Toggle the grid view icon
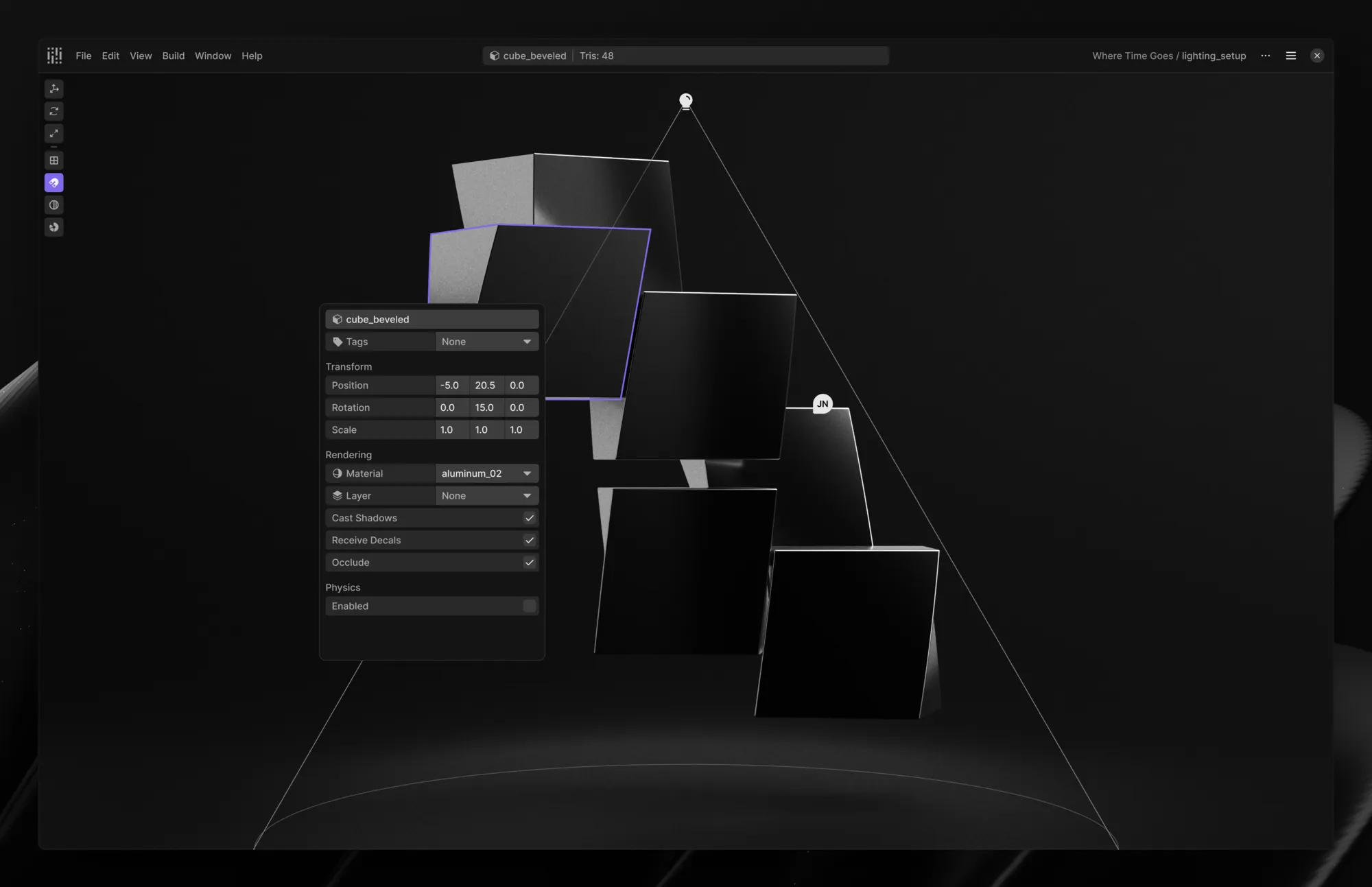This screenshot has width=1372, height=887. click(x=54, y=161)
